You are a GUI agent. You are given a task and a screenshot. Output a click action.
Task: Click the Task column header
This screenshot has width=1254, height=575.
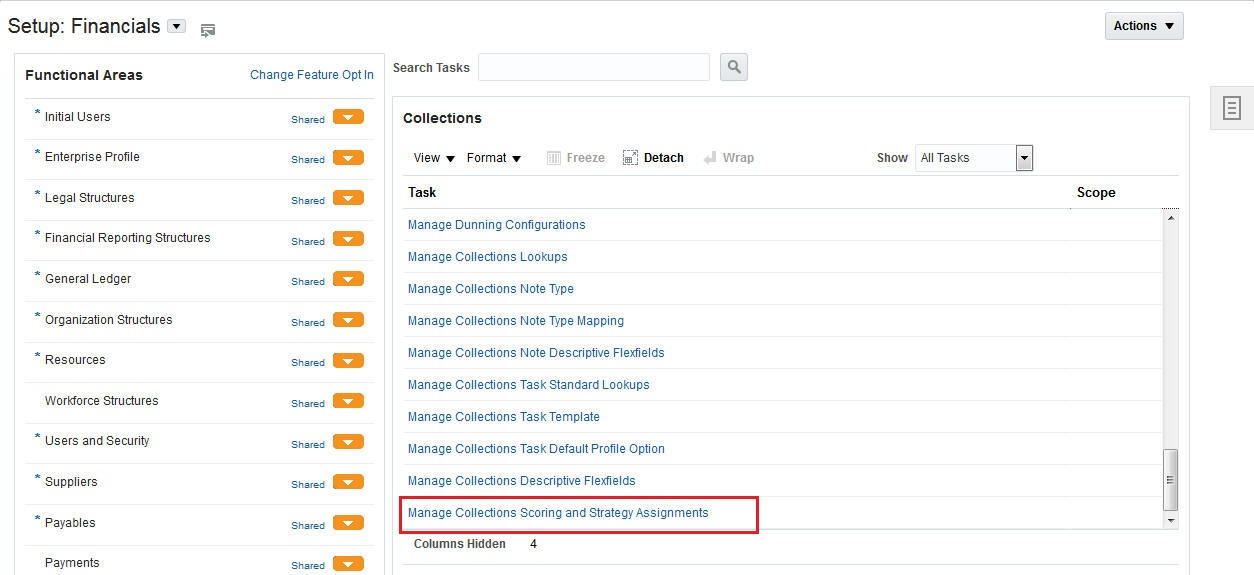(422, 192)
